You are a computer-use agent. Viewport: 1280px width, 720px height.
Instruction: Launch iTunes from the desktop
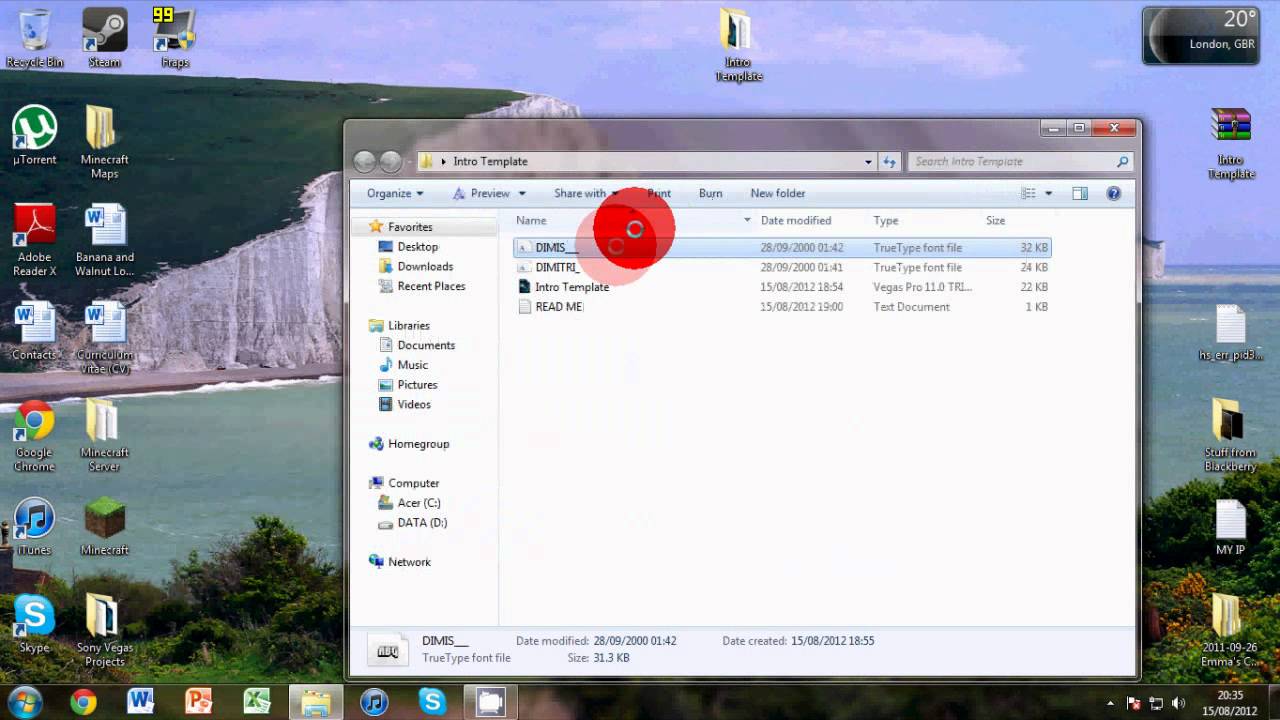(34, 526)
